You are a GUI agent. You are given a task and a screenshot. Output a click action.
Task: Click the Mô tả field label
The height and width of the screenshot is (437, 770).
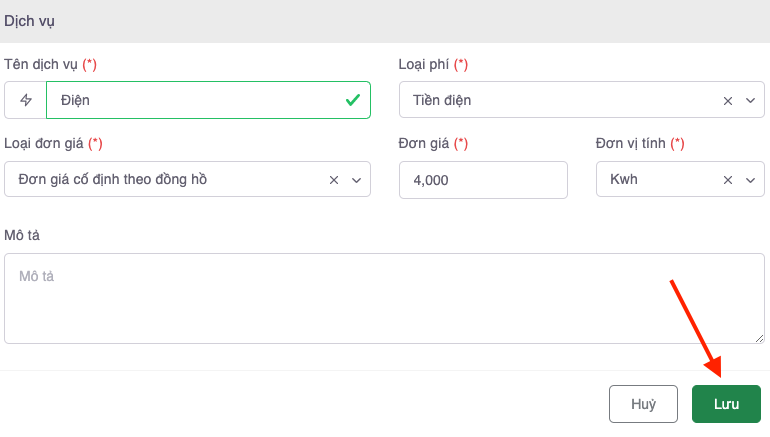pos(22,234)
